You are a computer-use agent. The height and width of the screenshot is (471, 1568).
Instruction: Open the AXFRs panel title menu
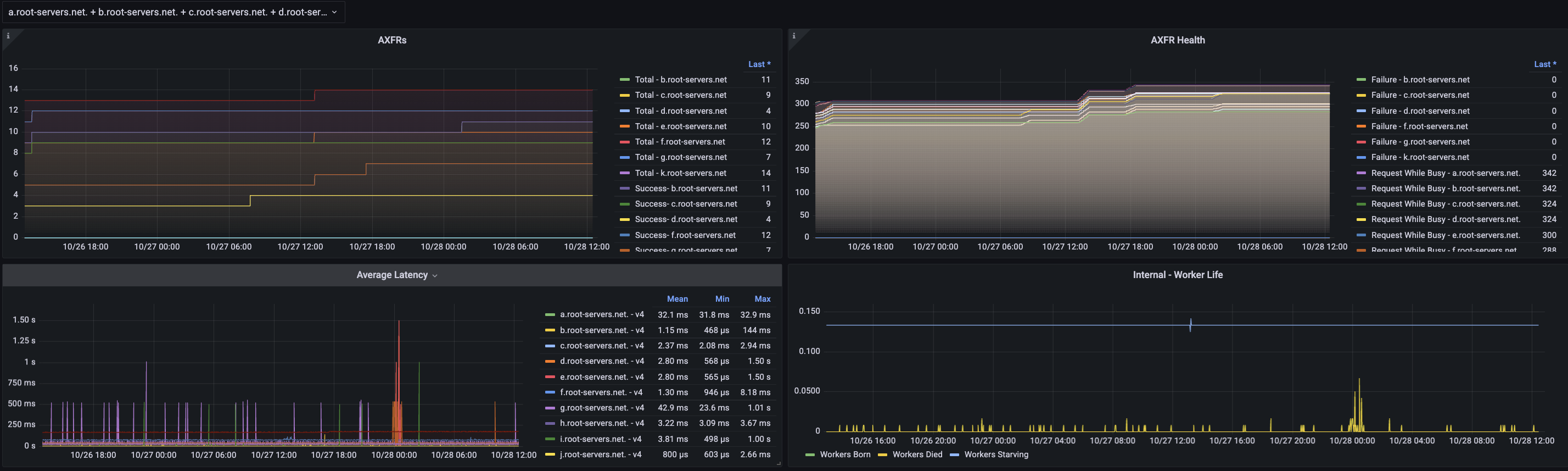(392, 40)
